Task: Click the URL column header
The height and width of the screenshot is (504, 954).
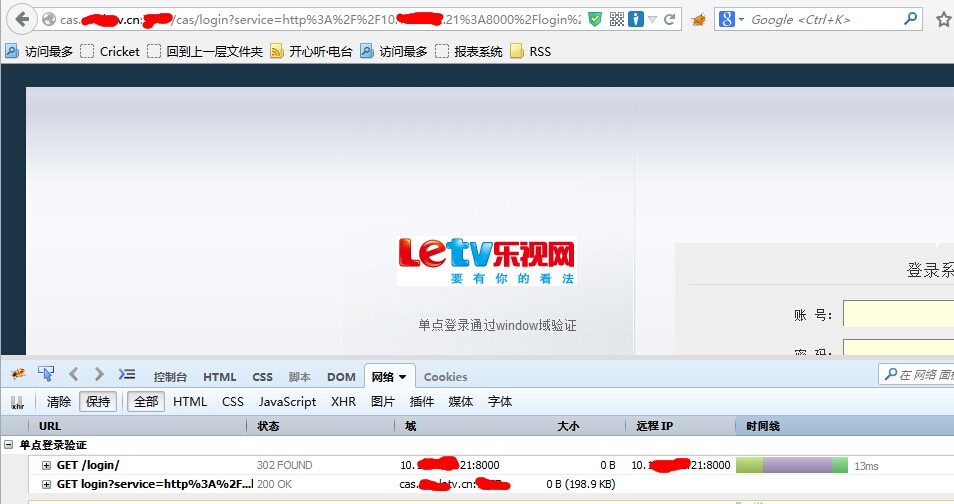Action: (138, 426)
